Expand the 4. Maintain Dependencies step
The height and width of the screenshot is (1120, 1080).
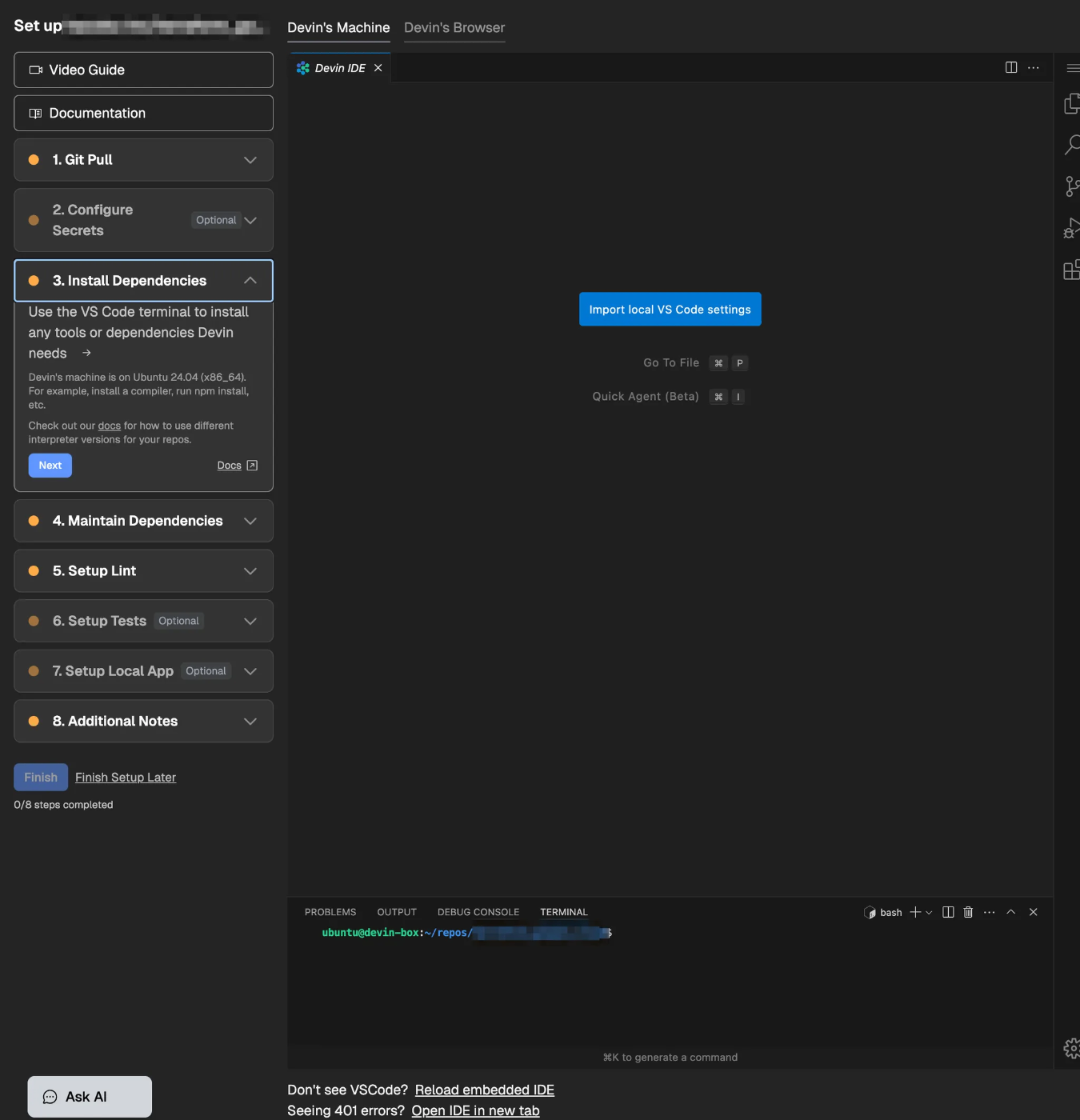143,521
